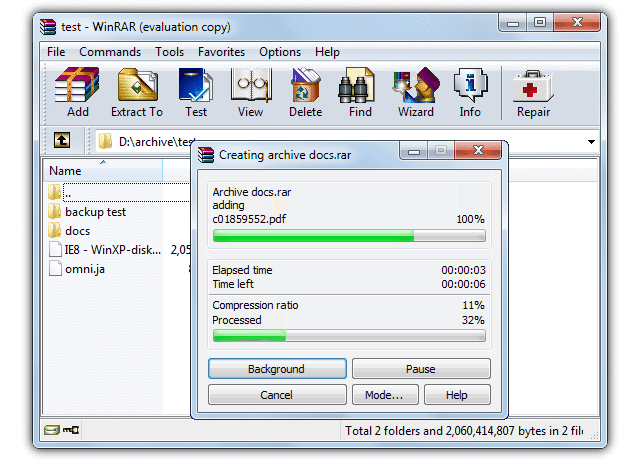Go up one folder level arrow
640x460 pixels.
[62, 140]
